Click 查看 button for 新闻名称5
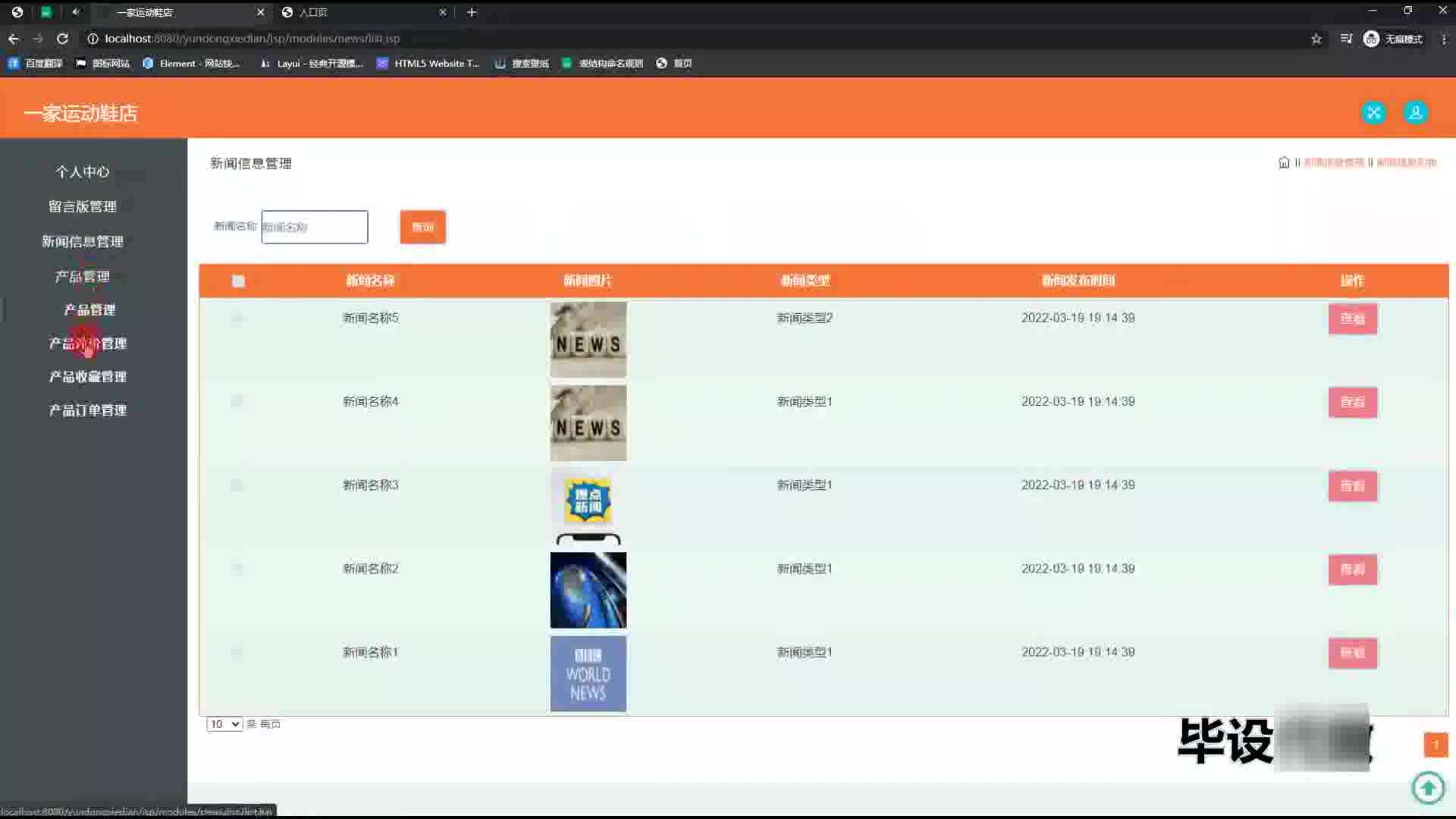The height and width of the screenshot is (819, 1456). 1353,319
